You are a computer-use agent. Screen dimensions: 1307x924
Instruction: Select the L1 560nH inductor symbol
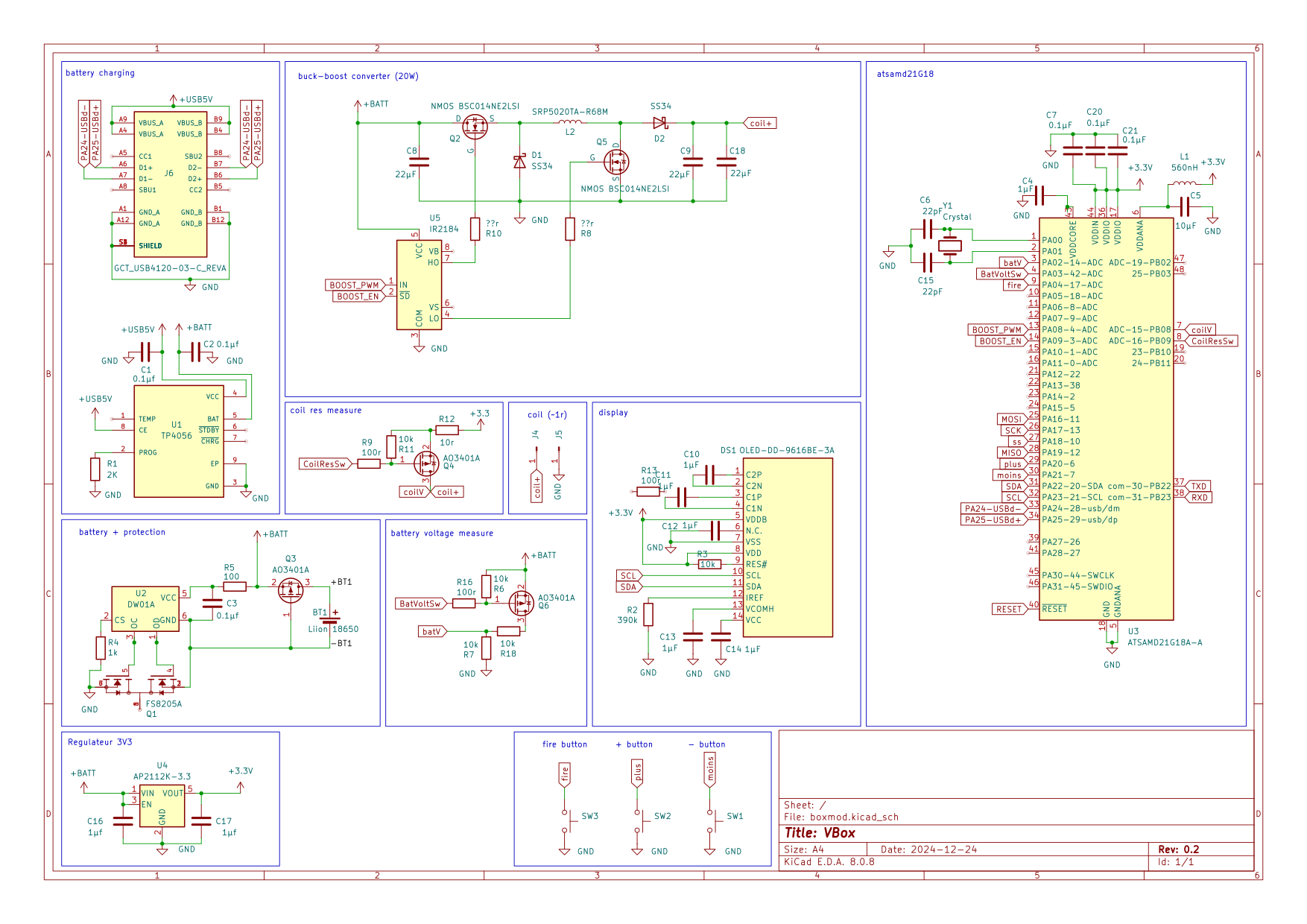point(1183,182)
